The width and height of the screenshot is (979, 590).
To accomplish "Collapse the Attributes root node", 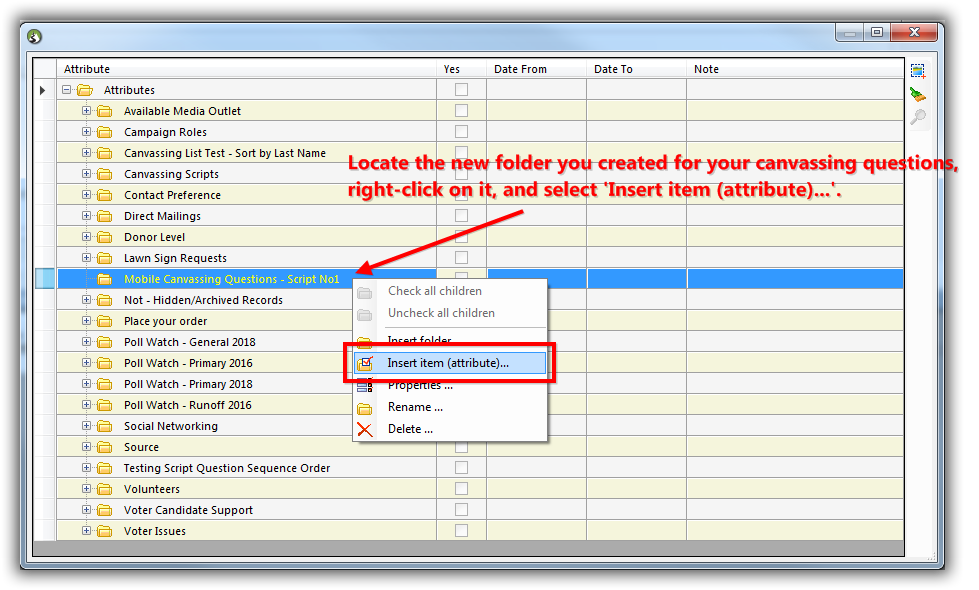I will click(x=67, y=90).
